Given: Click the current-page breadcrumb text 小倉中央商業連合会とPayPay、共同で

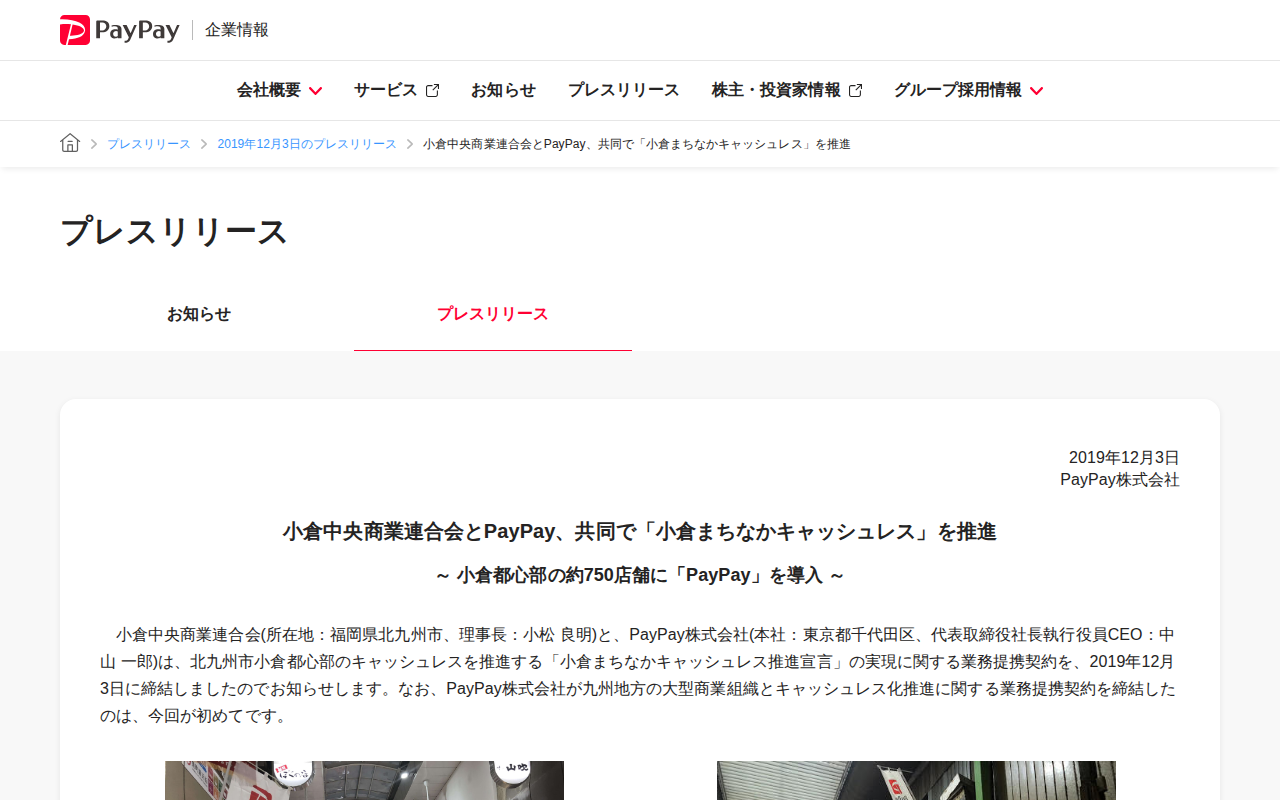Looking at the screenshot, I should point(637,144).
